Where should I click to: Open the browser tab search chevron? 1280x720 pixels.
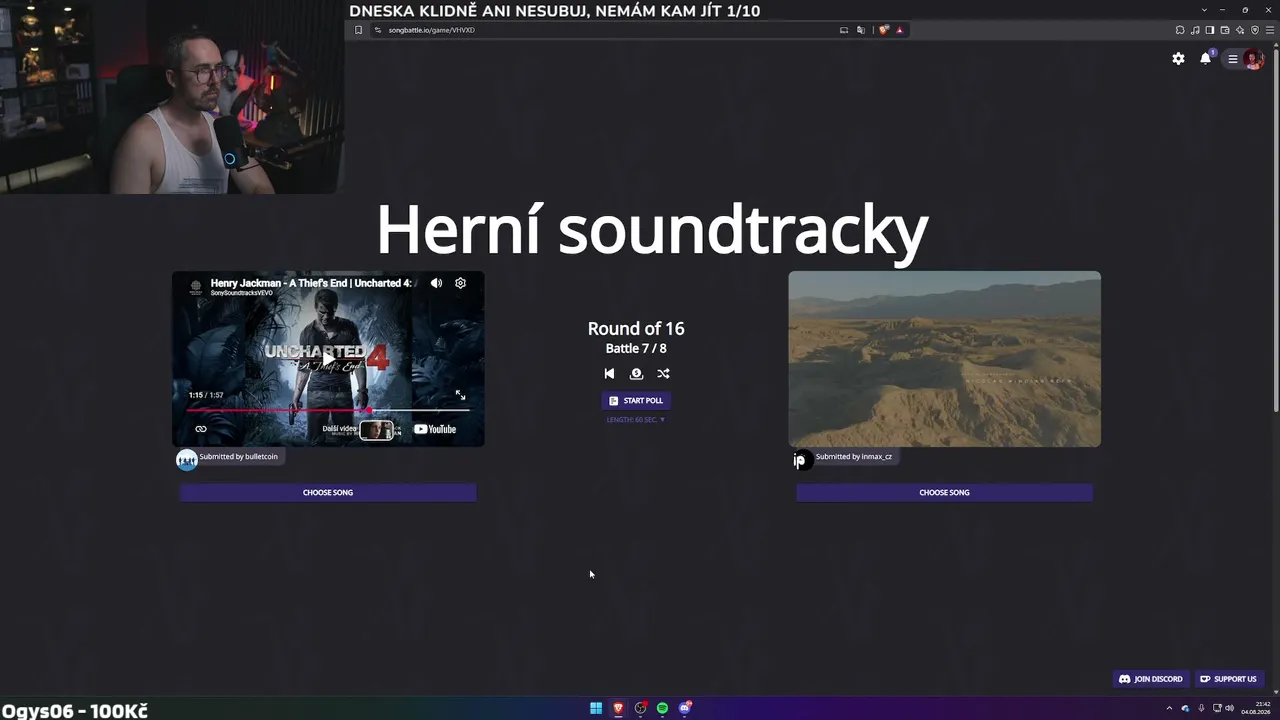[x=1204, y=10]
